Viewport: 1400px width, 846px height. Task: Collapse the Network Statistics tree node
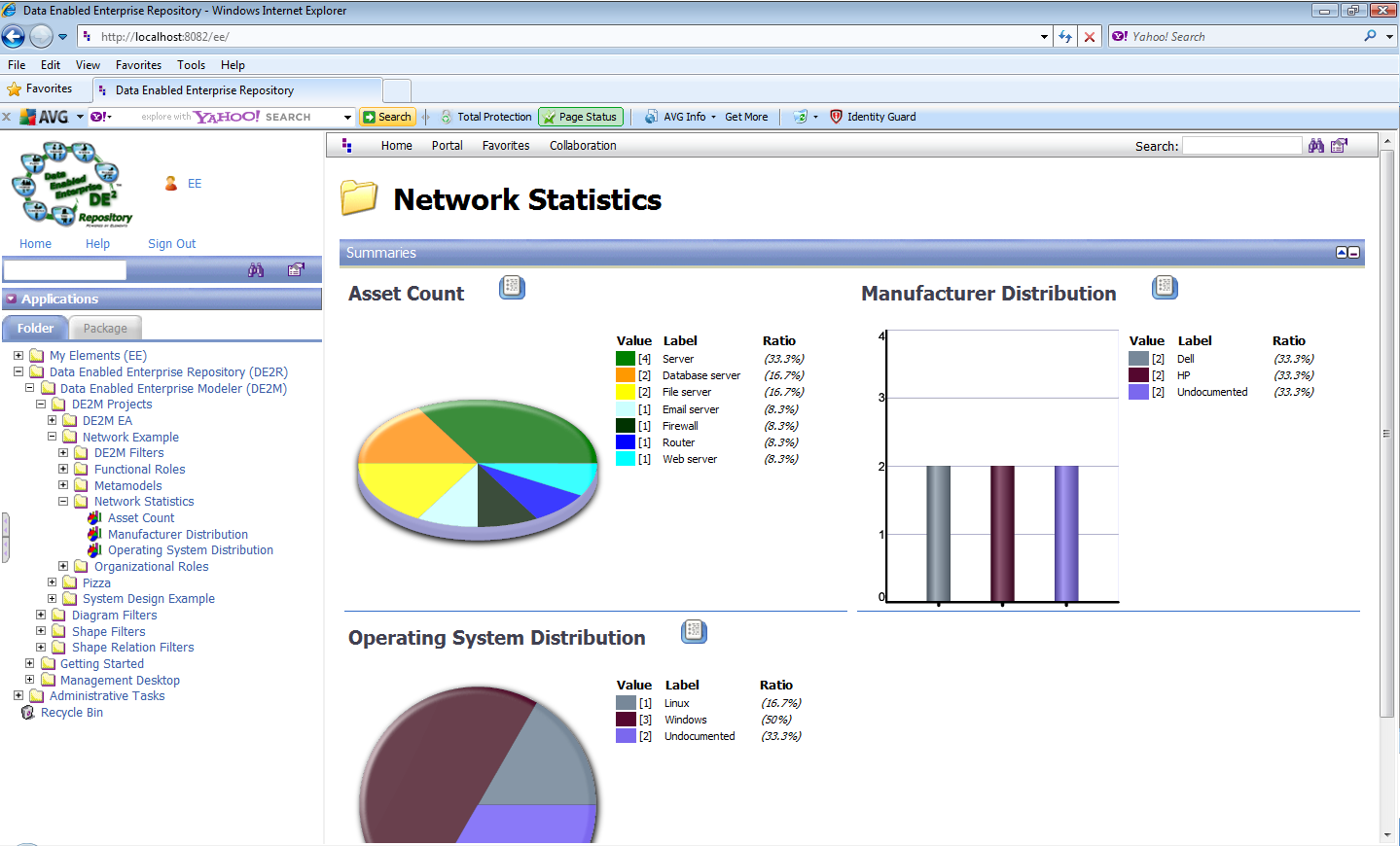tap(63, 502)
